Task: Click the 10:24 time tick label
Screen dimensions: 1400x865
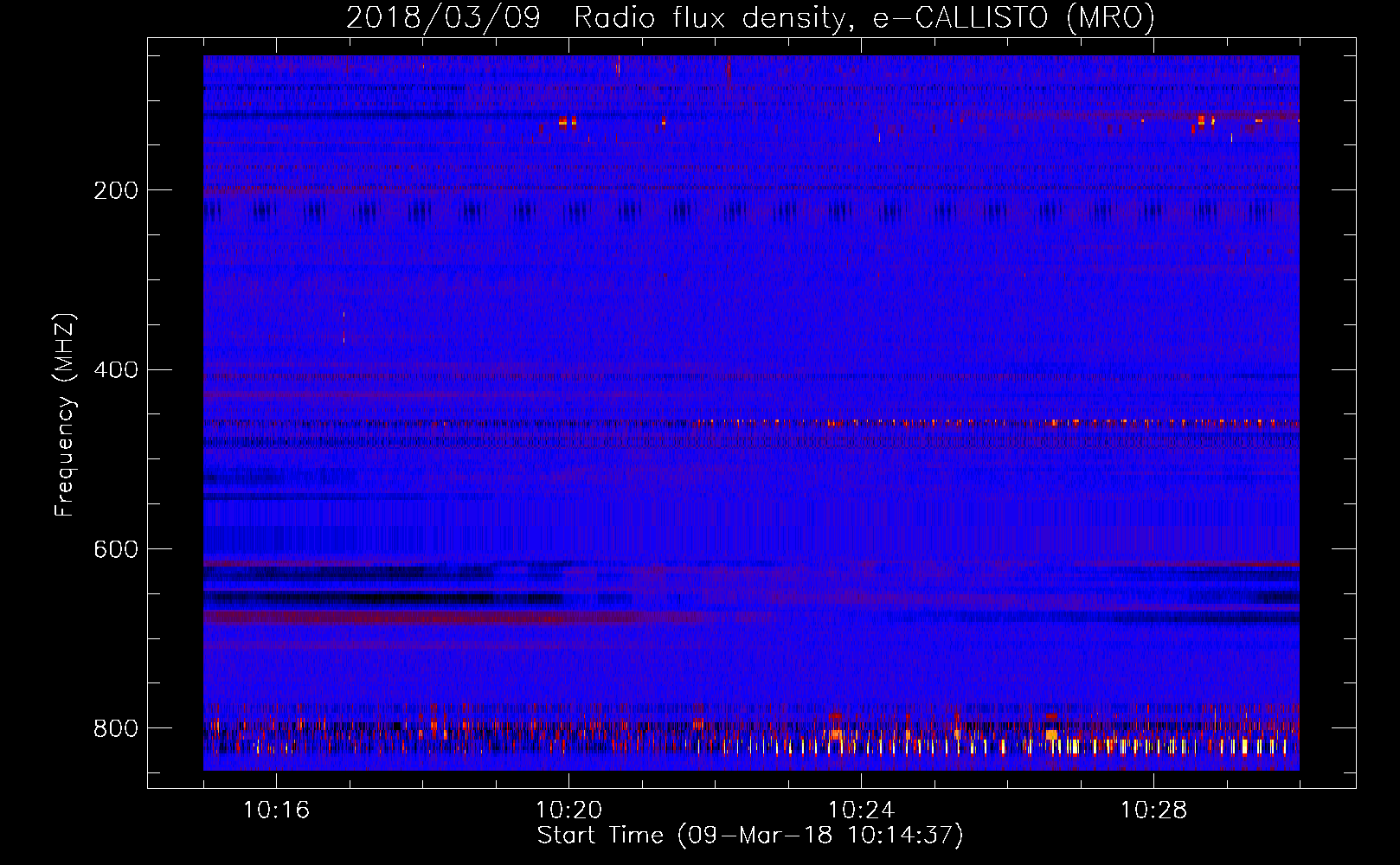Action: pyautogui.click(x=861, y=811)
